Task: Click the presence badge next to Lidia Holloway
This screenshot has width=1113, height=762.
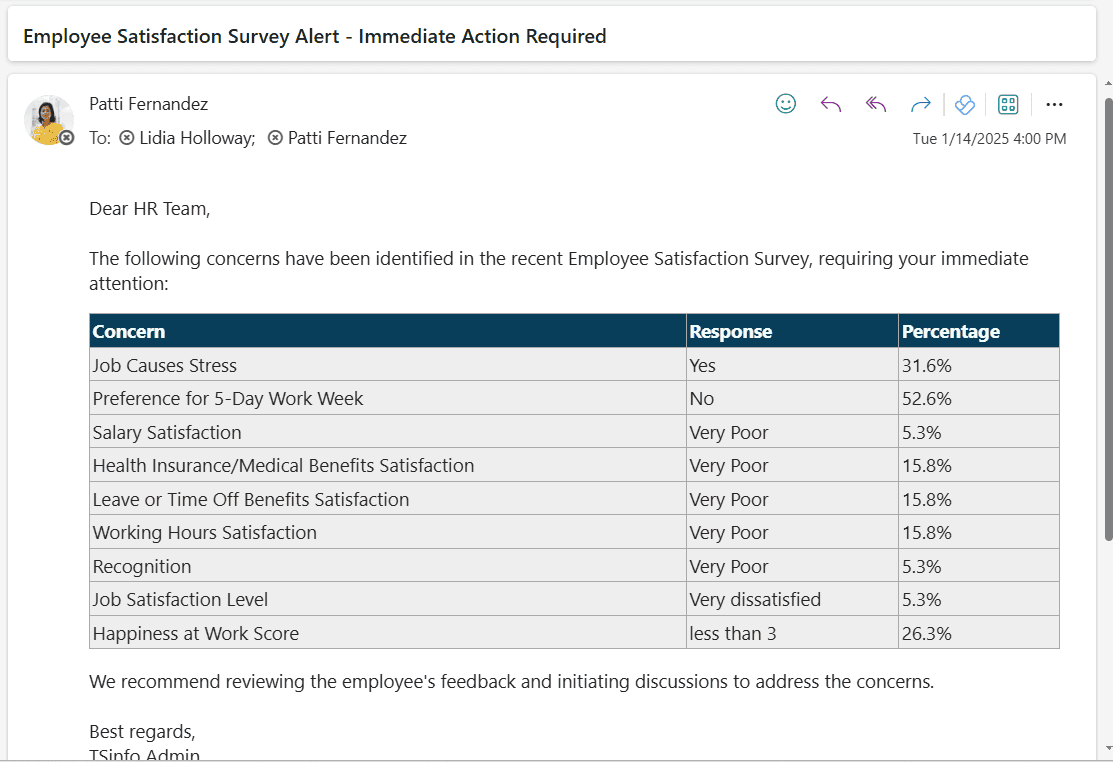Action: click(x=127, y=138)
